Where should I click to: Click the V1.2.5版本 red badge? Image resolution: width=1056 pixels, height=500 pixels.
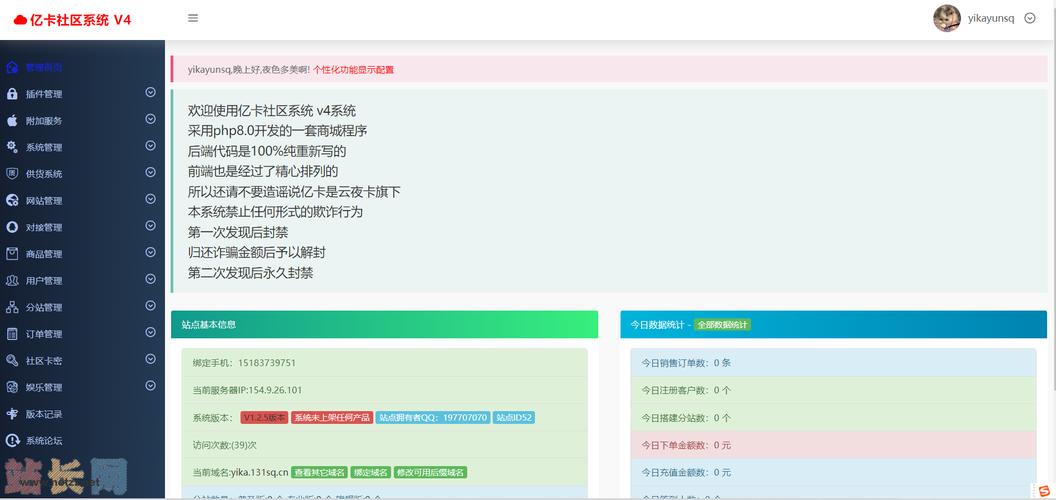(x=264, y=418)
